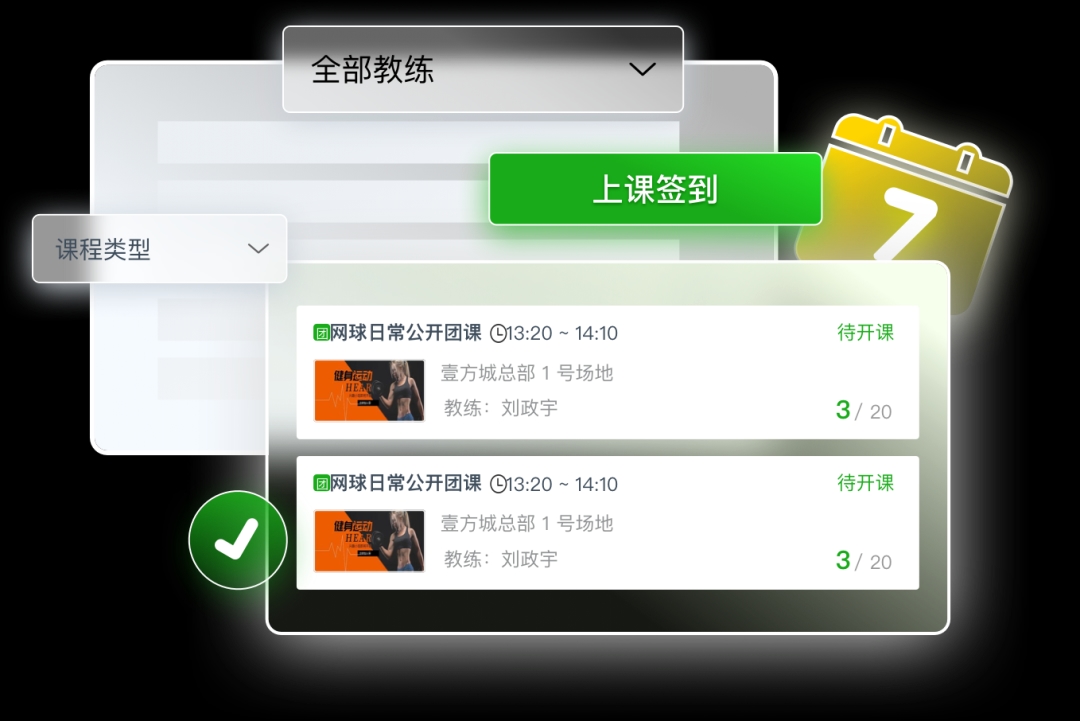Expand the 课程类型 dropdown chevron
This screenshot has height=721, width=1080.
point(258,249)
